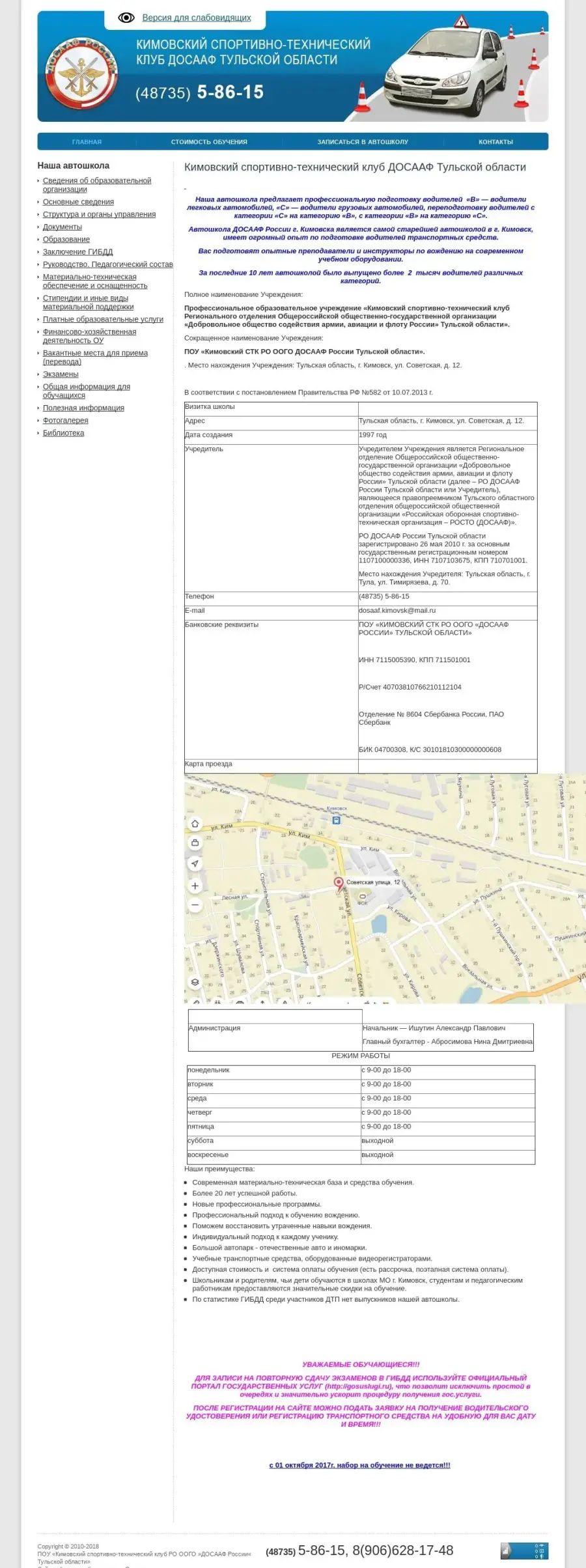Viewport: 586px width, 1568px height.
Task: Click the 'воскресенье' schedule row label
Action: (208, 1155)
